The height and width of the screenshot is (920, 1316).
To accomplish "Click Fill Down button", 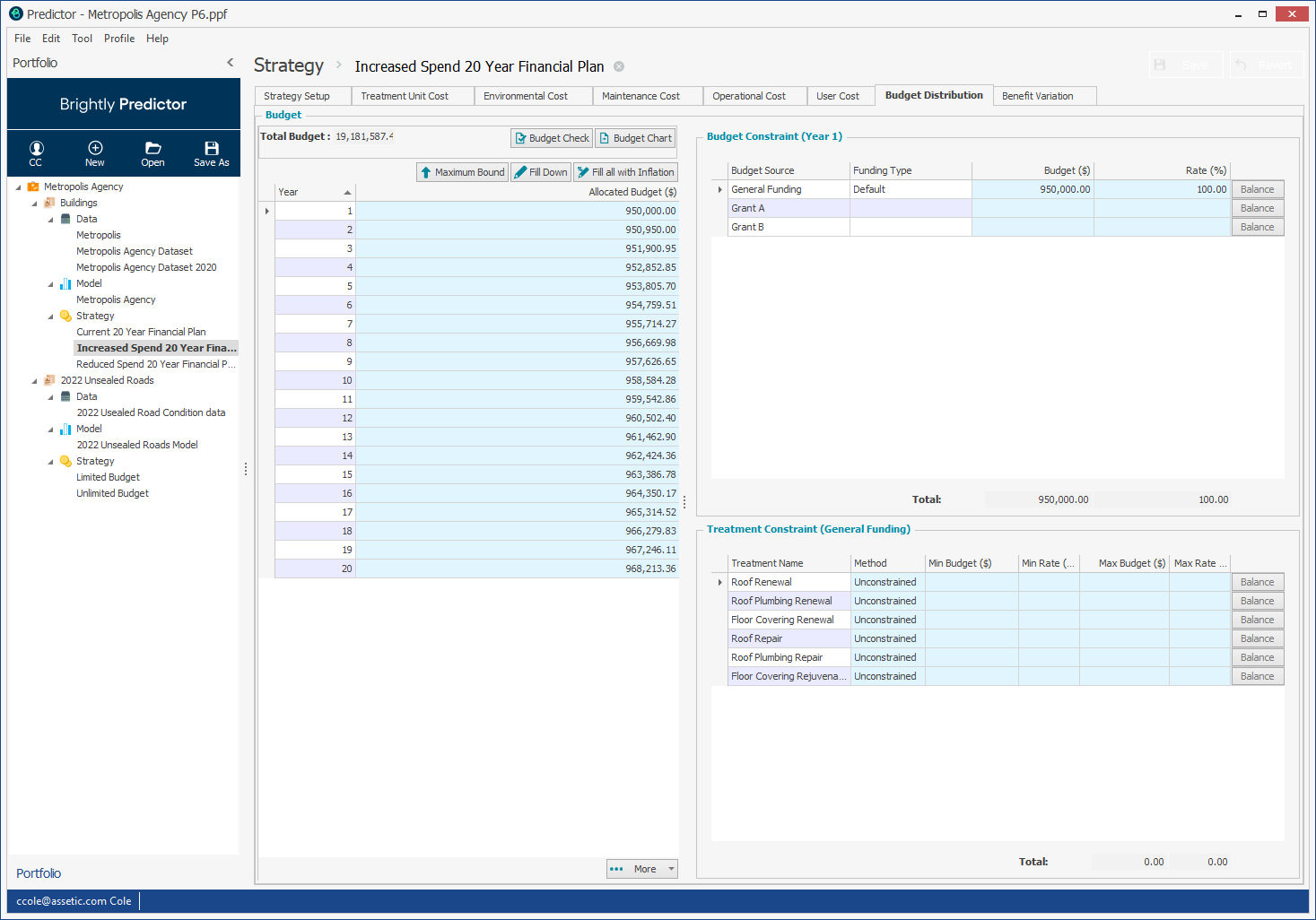I will 541,172.
